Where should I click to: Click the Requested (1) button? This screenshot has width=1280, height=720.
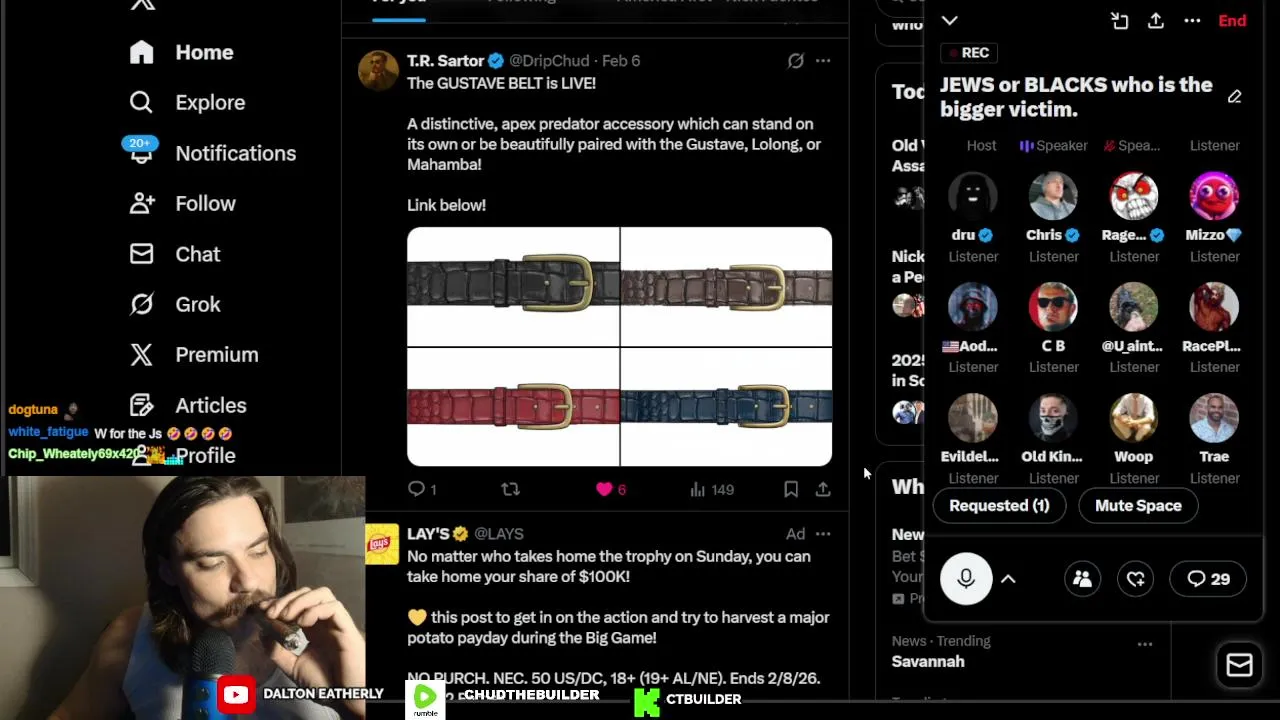click(999, 506)
